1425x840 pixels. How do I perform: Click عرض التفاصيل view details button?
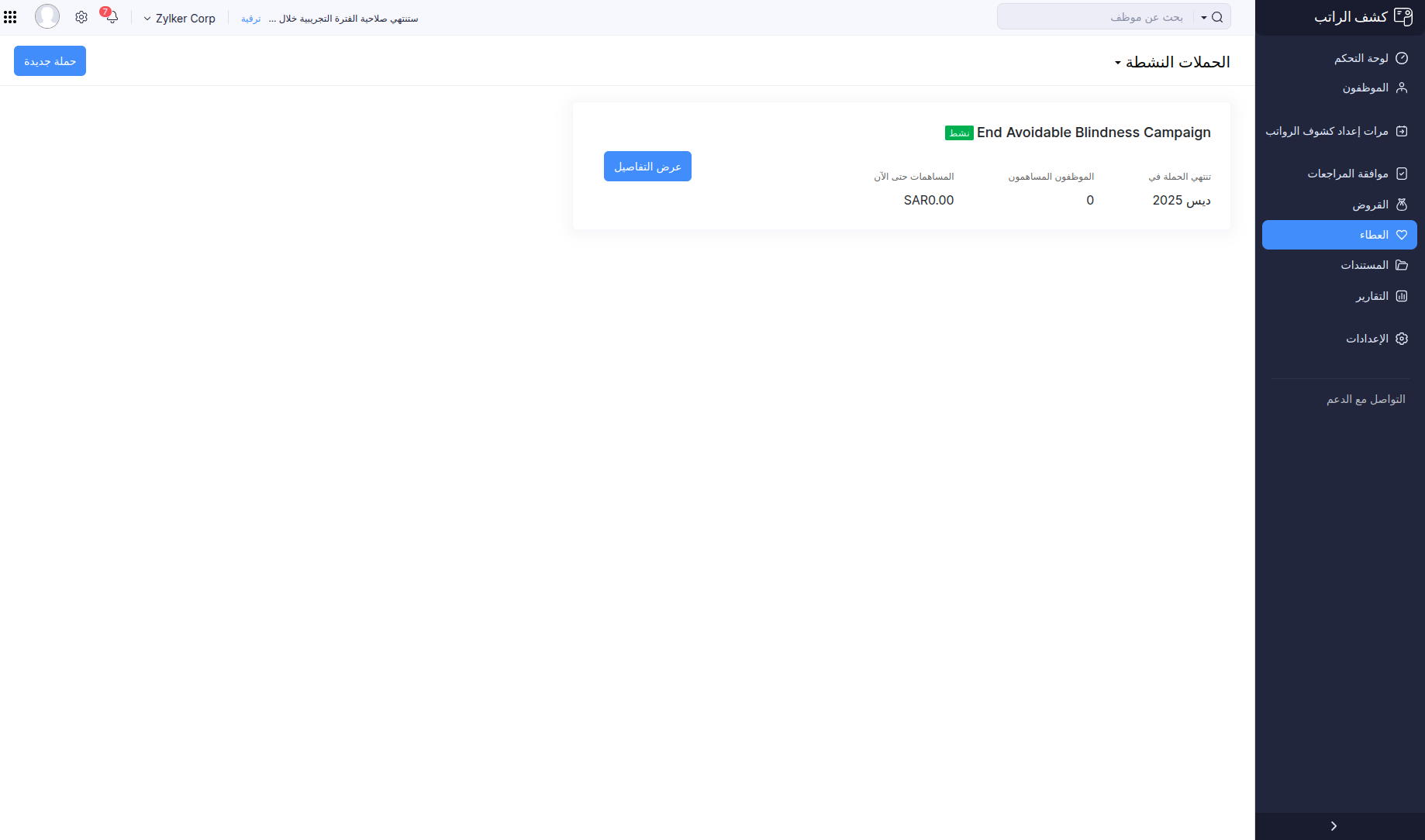click(x=647, y=167)
